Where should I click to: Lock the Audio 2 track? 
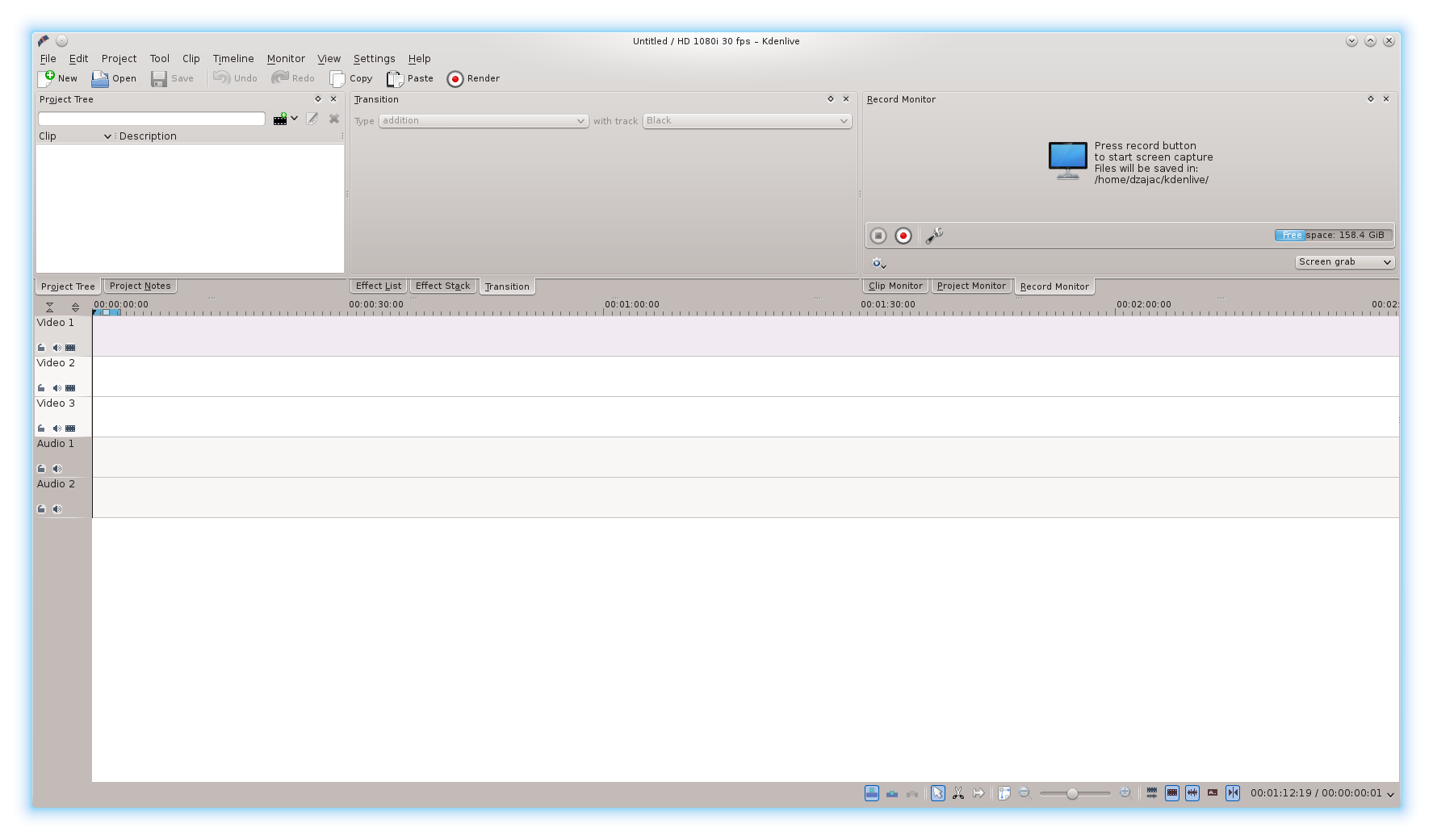click(41, 509)
